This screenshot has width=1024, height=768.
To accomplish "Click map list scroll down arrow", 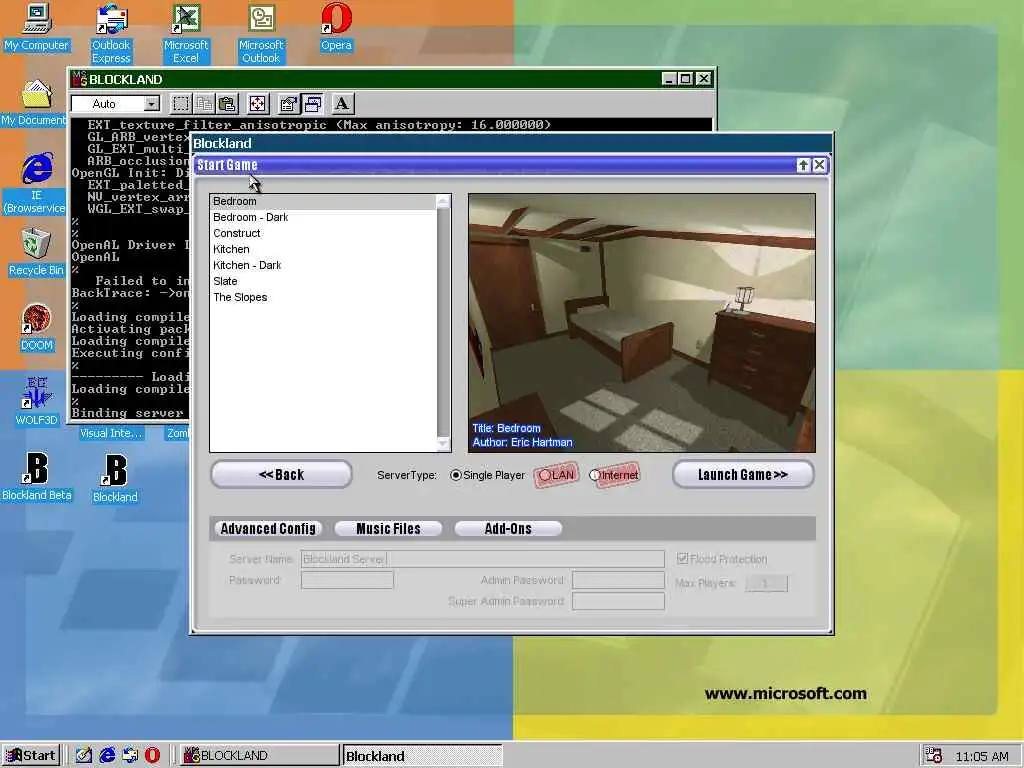I will point(443,443).
